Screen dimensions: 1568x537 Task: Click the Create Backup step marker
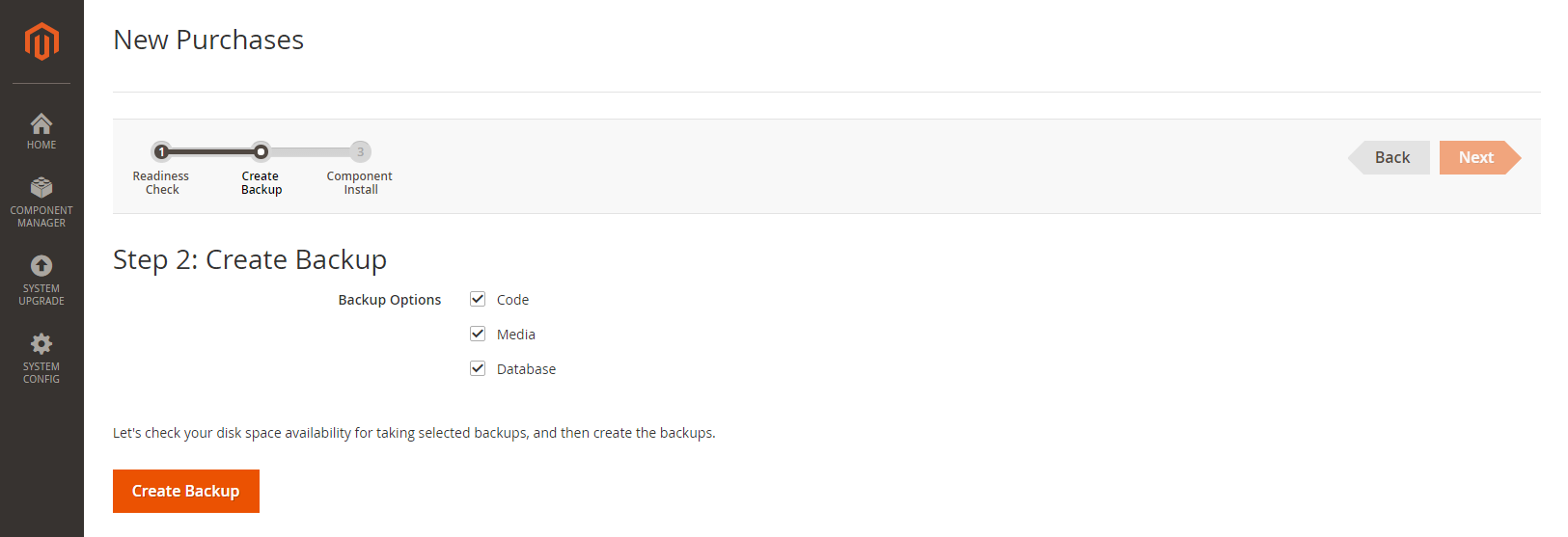tap(261, 151)
